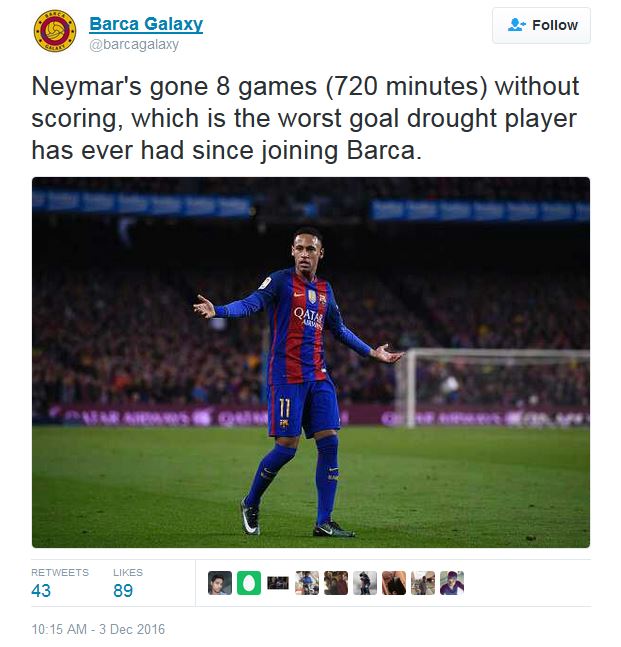Click the @barcagalaxy handle

pyautogui.click(x=134, y=45)
